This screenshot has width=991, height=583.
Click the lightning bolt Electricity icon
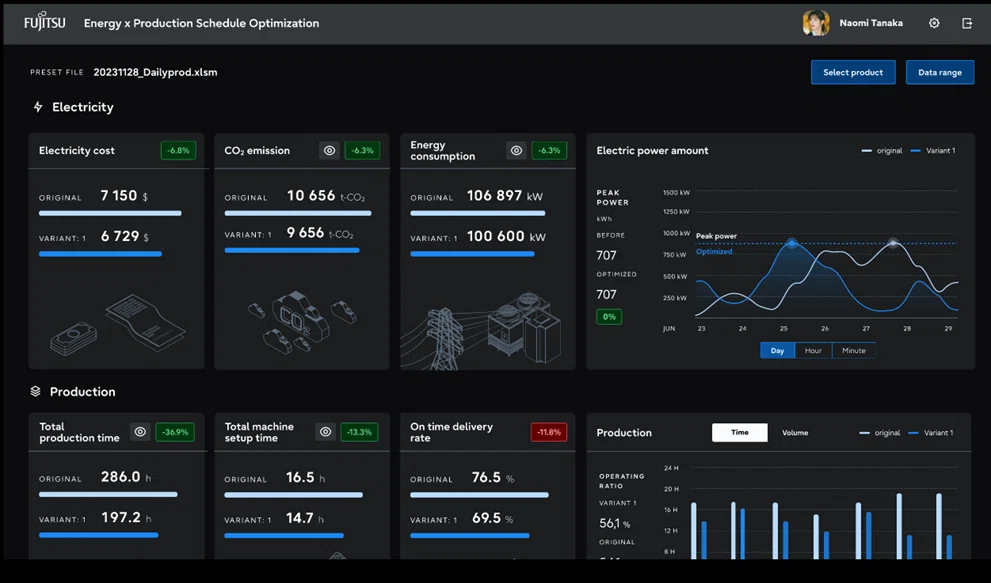click(38, 107)
